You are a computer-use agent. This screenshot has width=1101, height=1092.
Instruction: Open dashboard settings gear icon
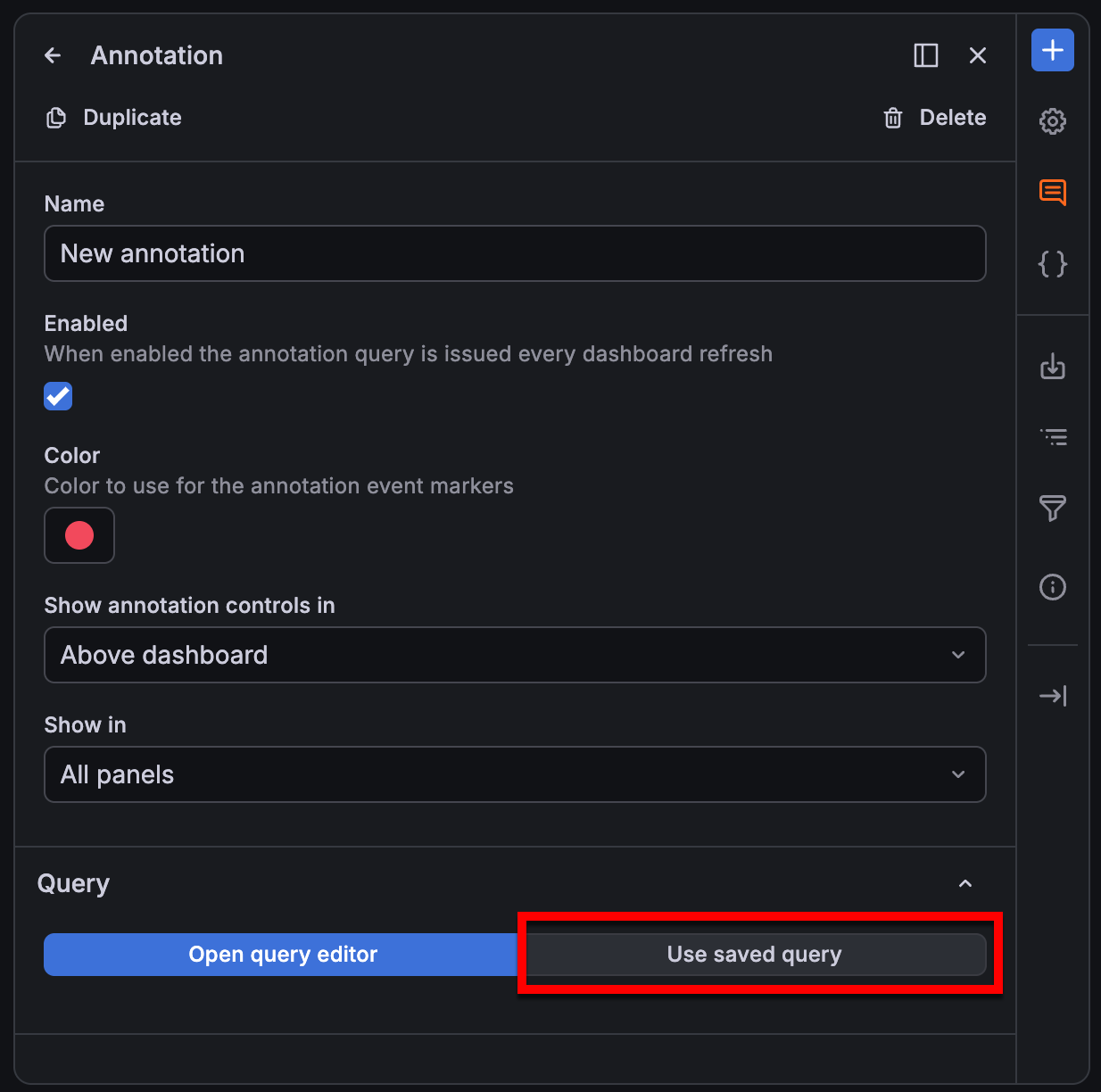[1053, 121]
